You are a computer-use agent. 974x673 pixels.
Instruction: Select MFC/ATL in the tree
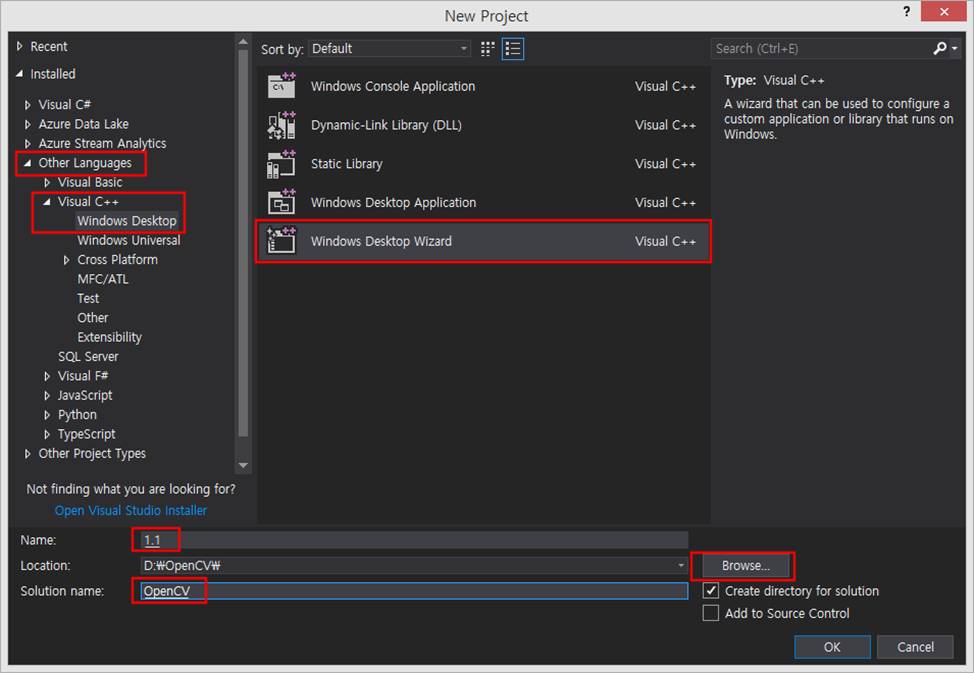[103, 279]
